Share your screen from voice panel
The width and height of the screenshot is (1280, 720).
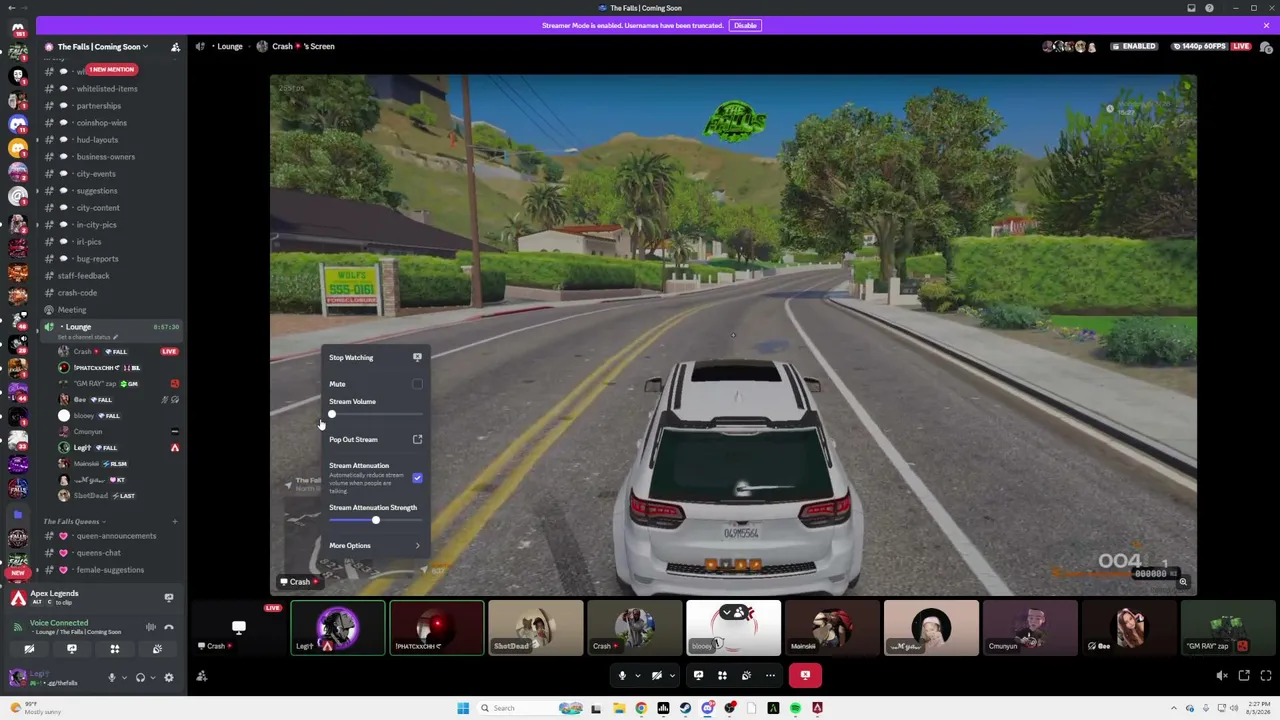click(72, 649)
